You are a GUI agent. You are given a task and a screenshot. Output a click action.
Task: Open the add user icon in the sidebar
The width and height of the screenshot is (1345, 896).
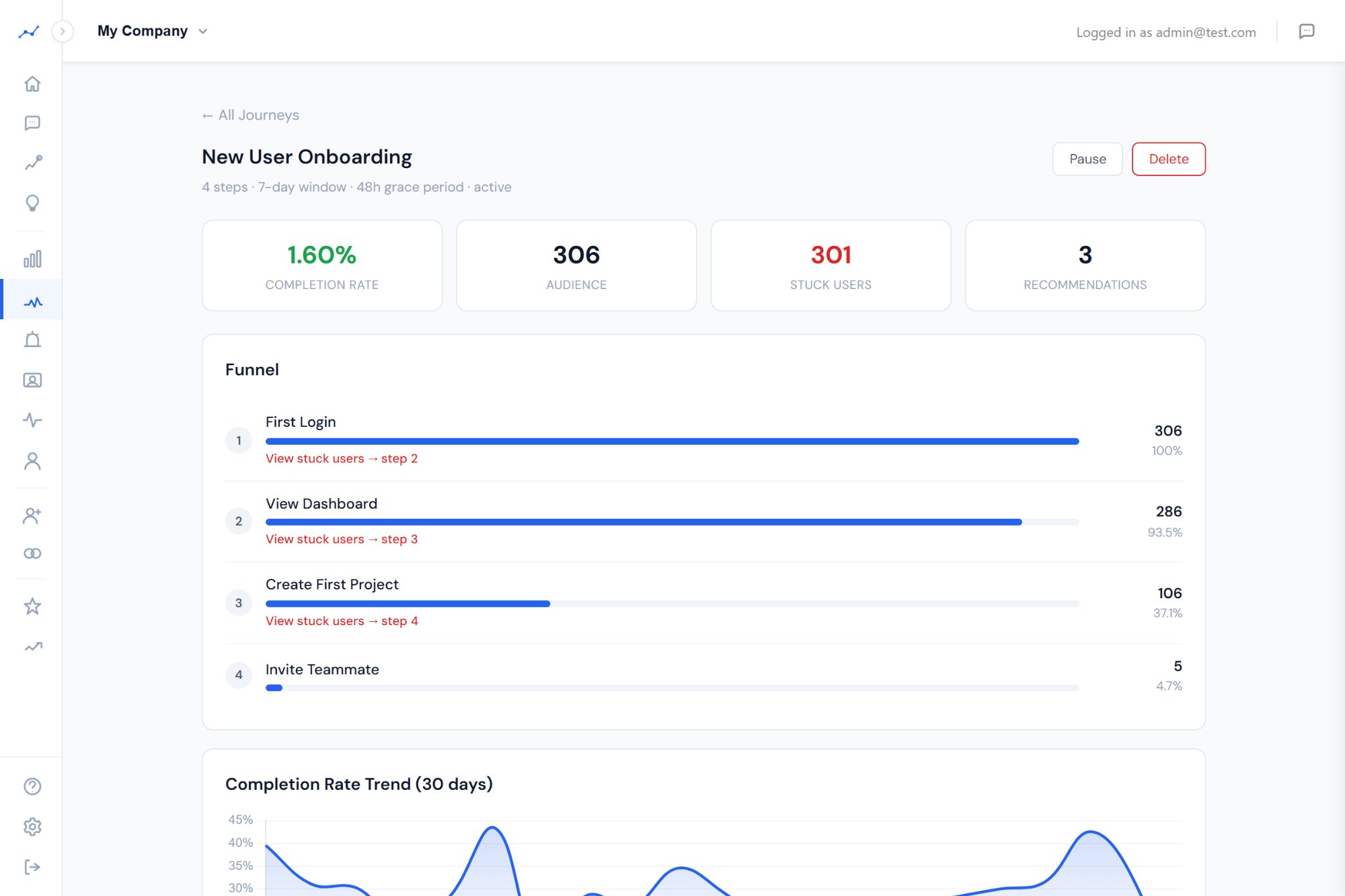32,516
